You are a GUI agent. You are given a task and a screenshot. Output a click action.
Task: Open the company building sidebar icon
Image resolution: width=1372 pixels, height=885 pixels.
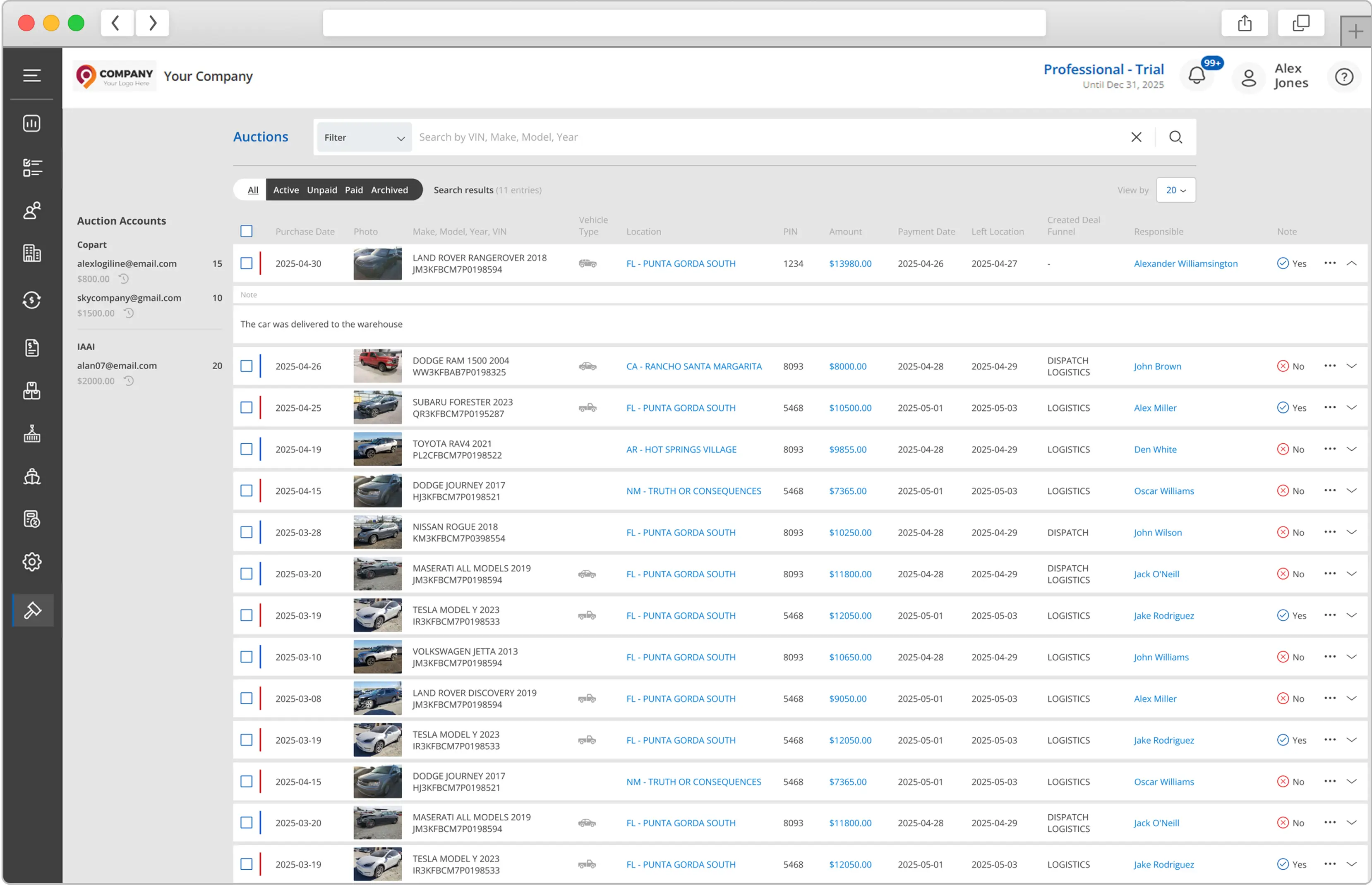31,253
